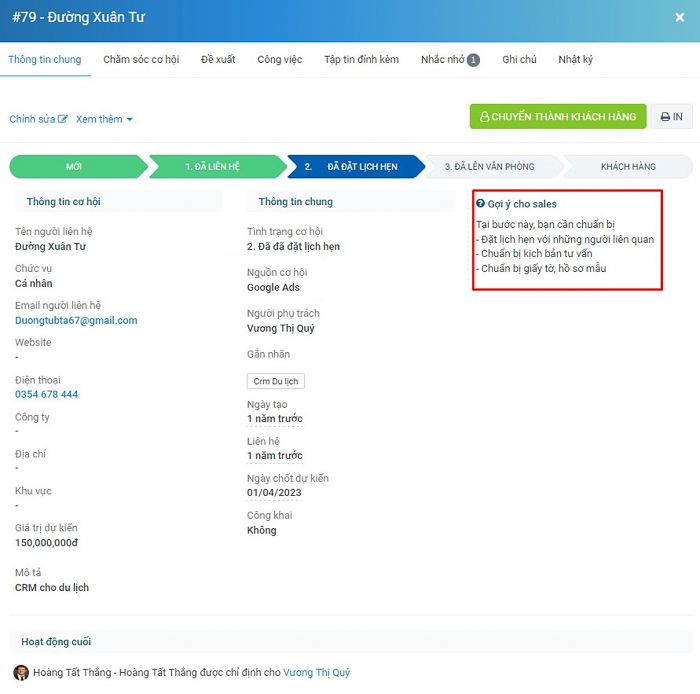Click Liên hệ value 1 năm trước

(275, 456)
